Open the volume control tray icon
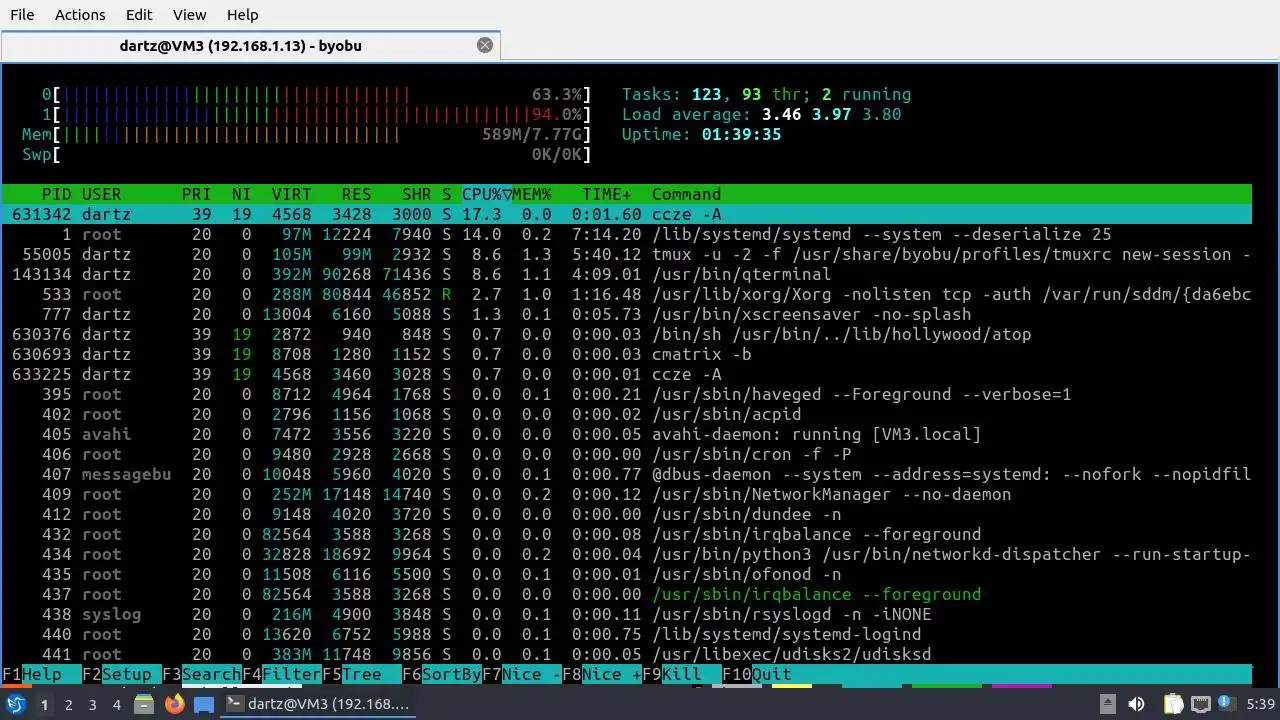The width and height of the screenshot is (1280, 720). [1136, 704]
